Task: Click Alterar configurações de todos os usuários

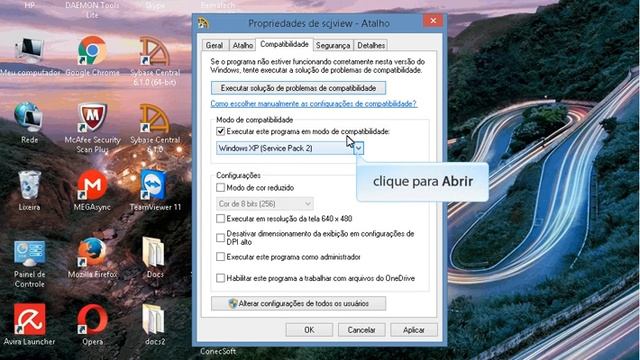Action: (298, 303)
